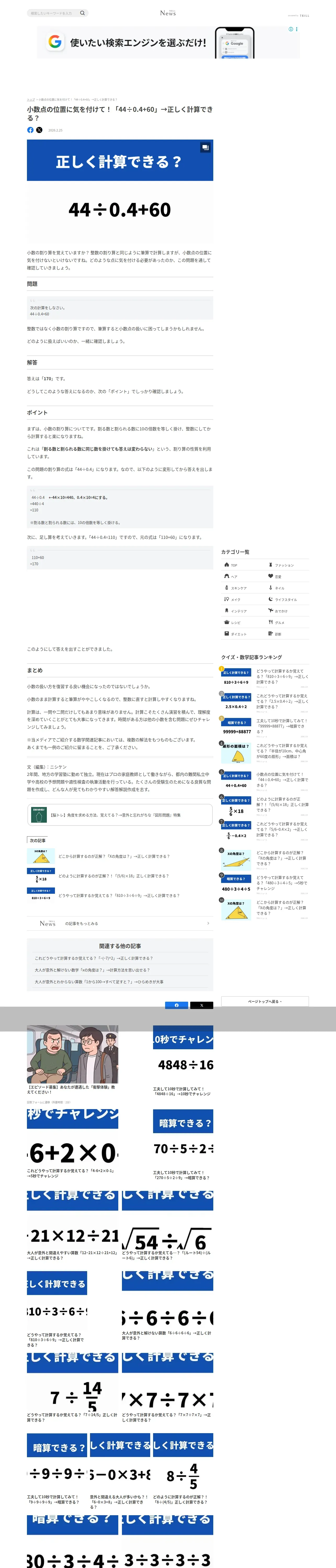Expand News の記事をもっとみる chevron
This screenshot has height=1568, width=336.
coord(208,923)
